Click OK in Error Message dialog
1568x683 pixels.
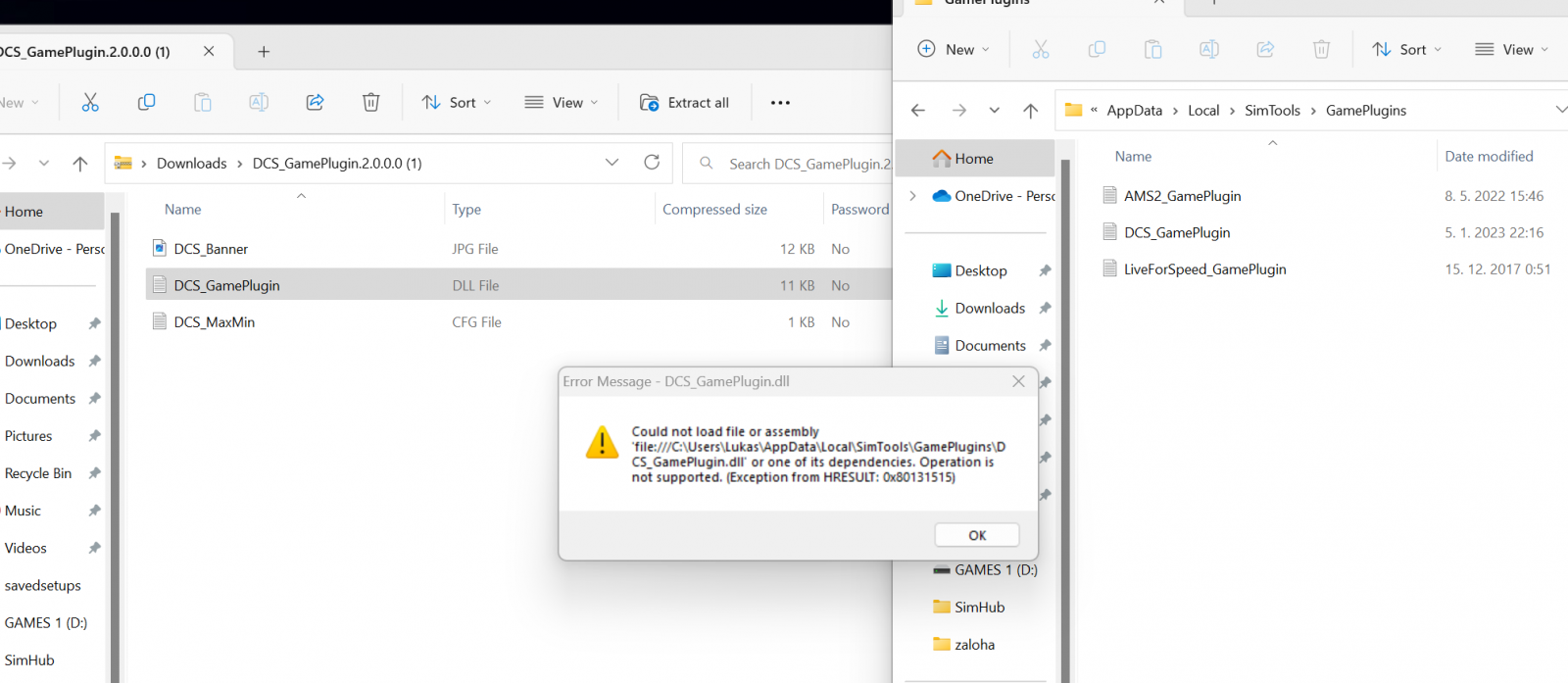click(x=977, y=535)
